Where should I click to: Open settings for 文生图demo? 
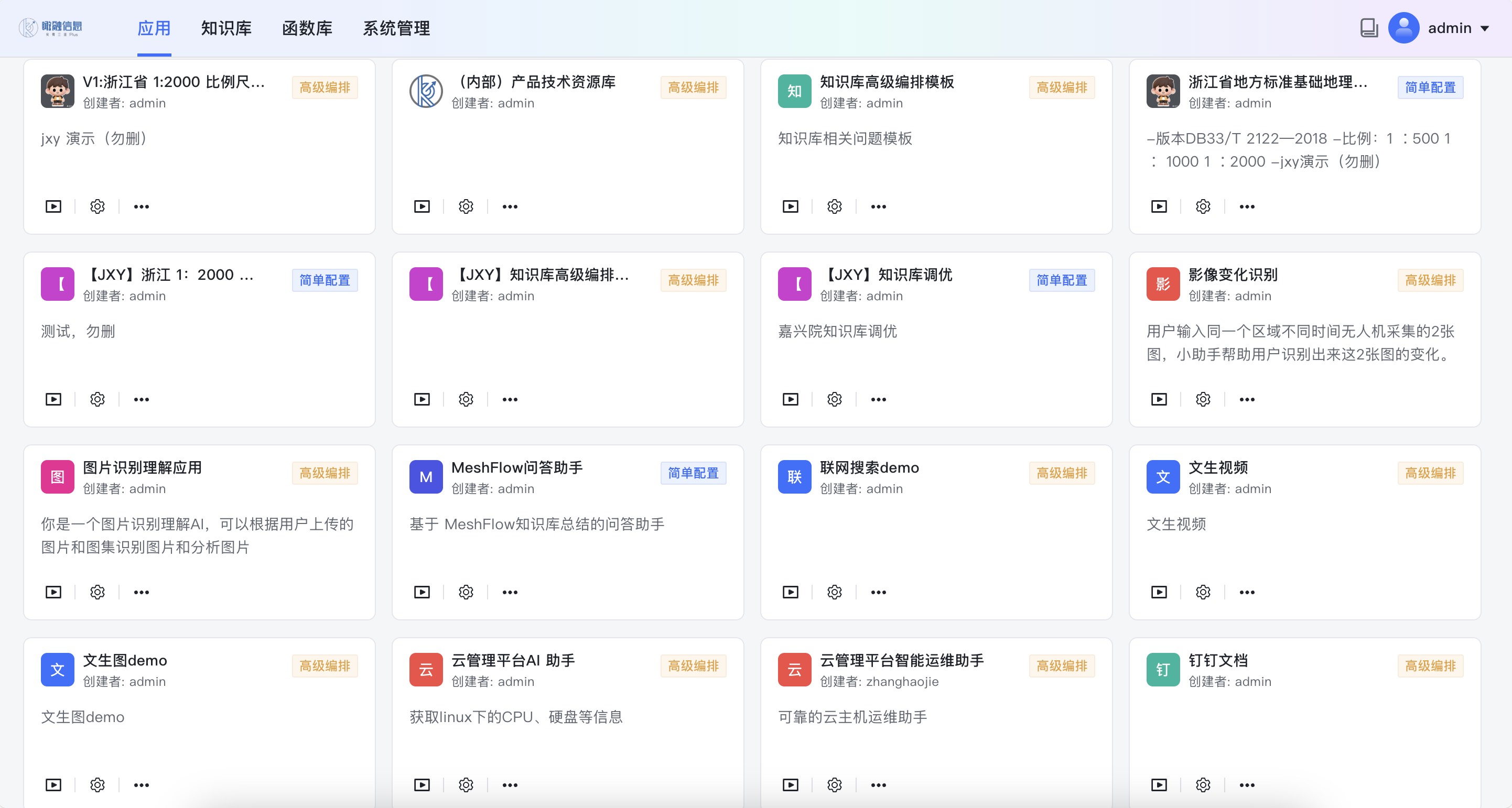pos(98,784)
